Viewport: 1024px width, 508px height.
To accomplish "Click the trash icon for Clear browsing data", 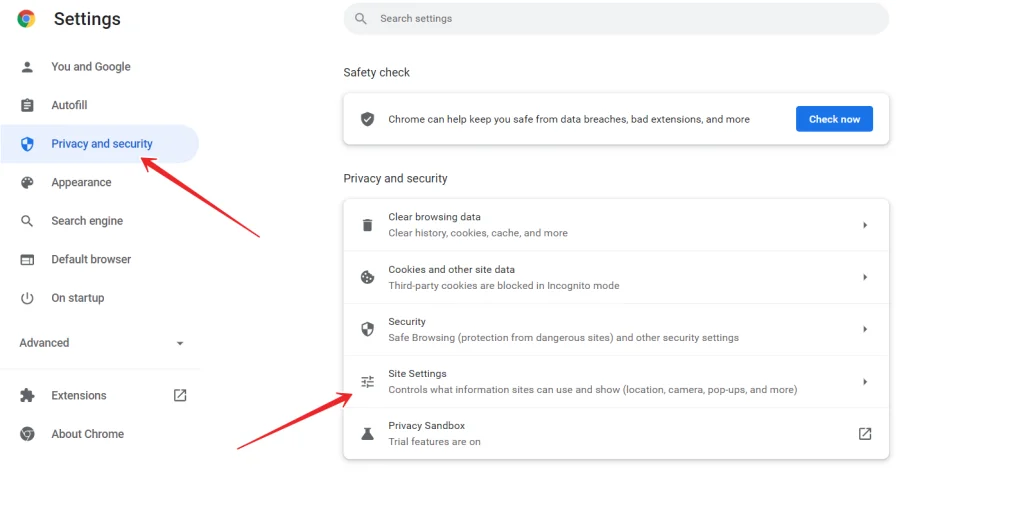I will coord(368,225).
